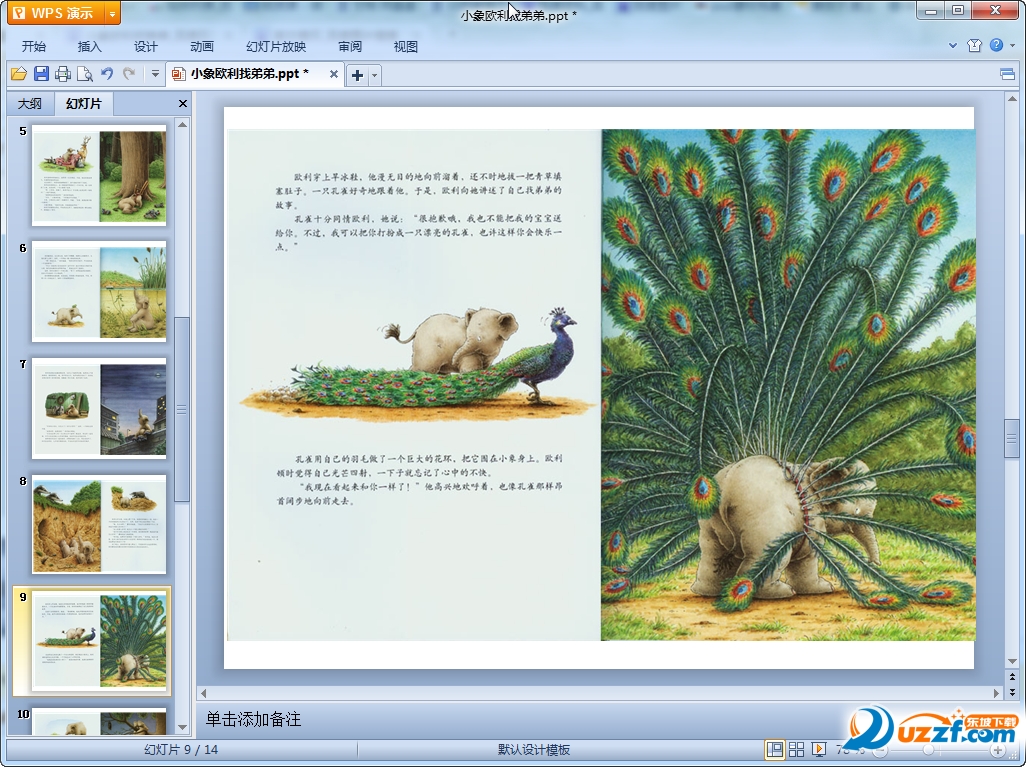Expand the small arrow beside the Help icon
This screenshot has height=767, width=1026.
1013,45
